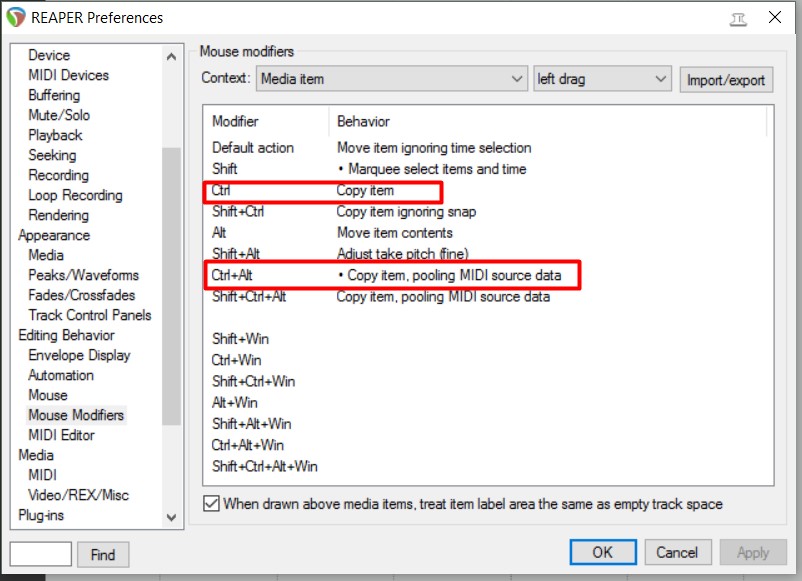802x581 pixels.
Task: Select the Ctrl+Win modifier row
Action: click(x=488, y=360)
